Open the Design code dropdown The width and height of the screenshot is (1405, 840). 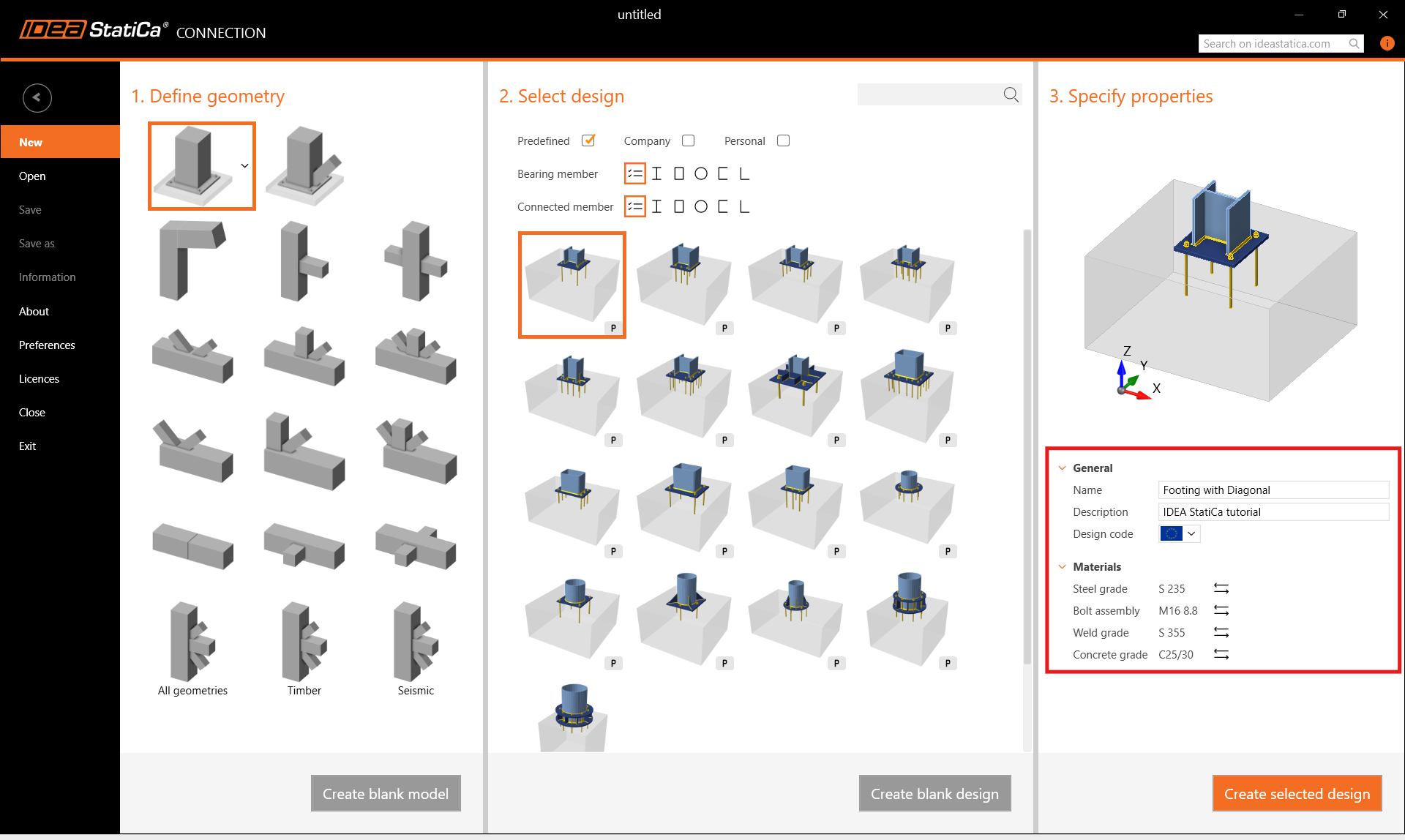[x=1191, y=533]
